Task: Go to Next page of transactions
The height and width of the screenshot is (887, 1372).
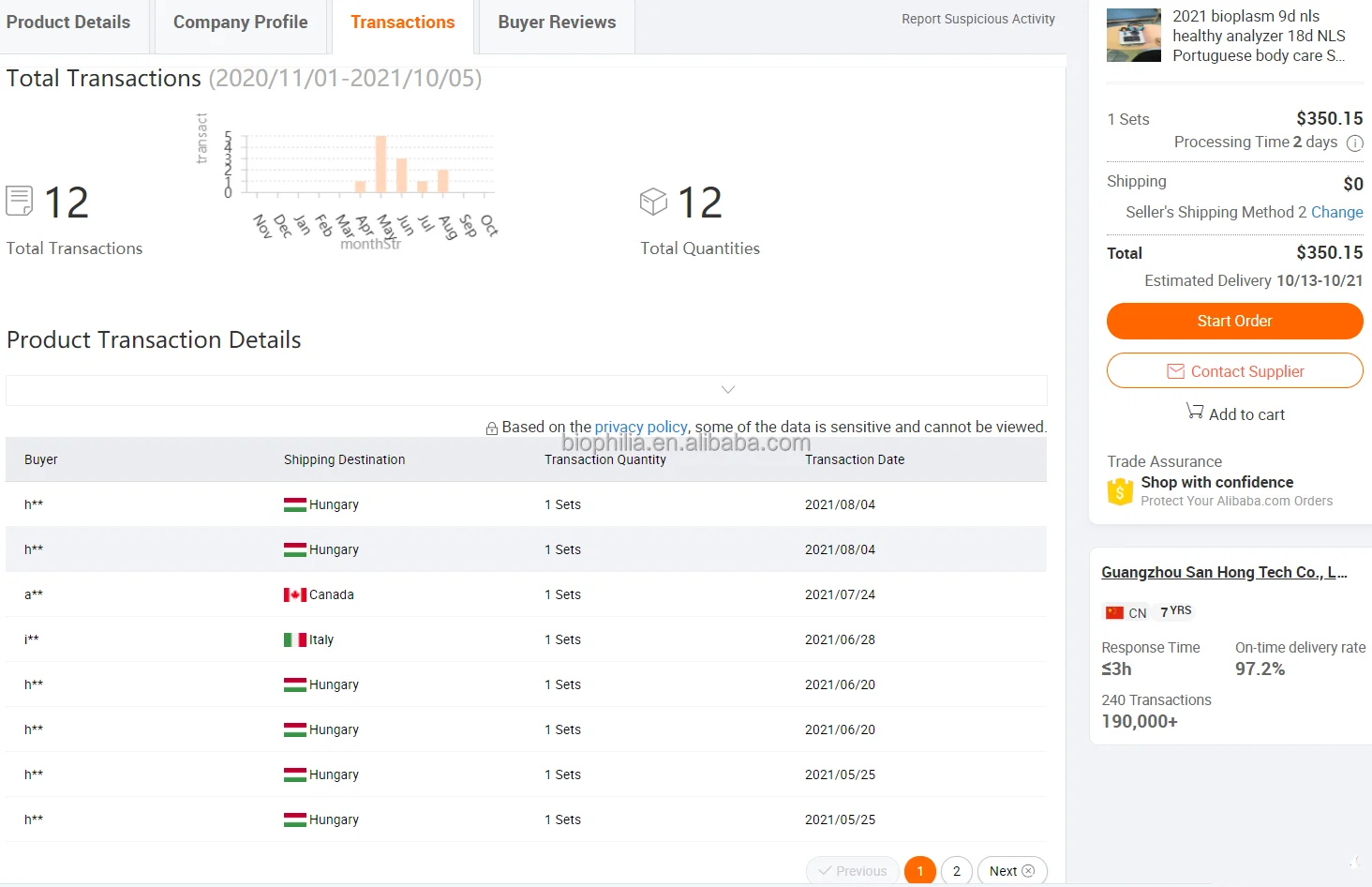Action: point(1011,871)
